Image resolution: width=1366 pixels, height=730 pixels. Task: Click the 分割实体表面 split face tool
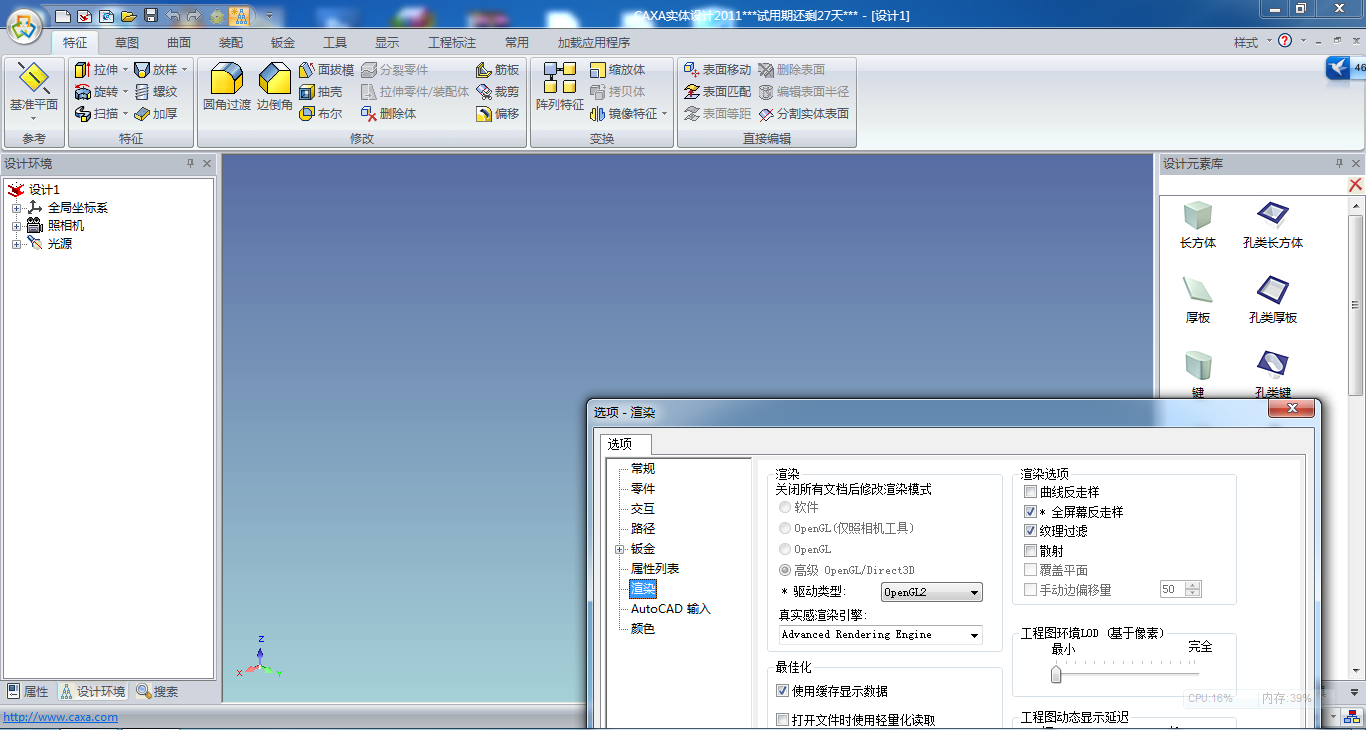803,114
